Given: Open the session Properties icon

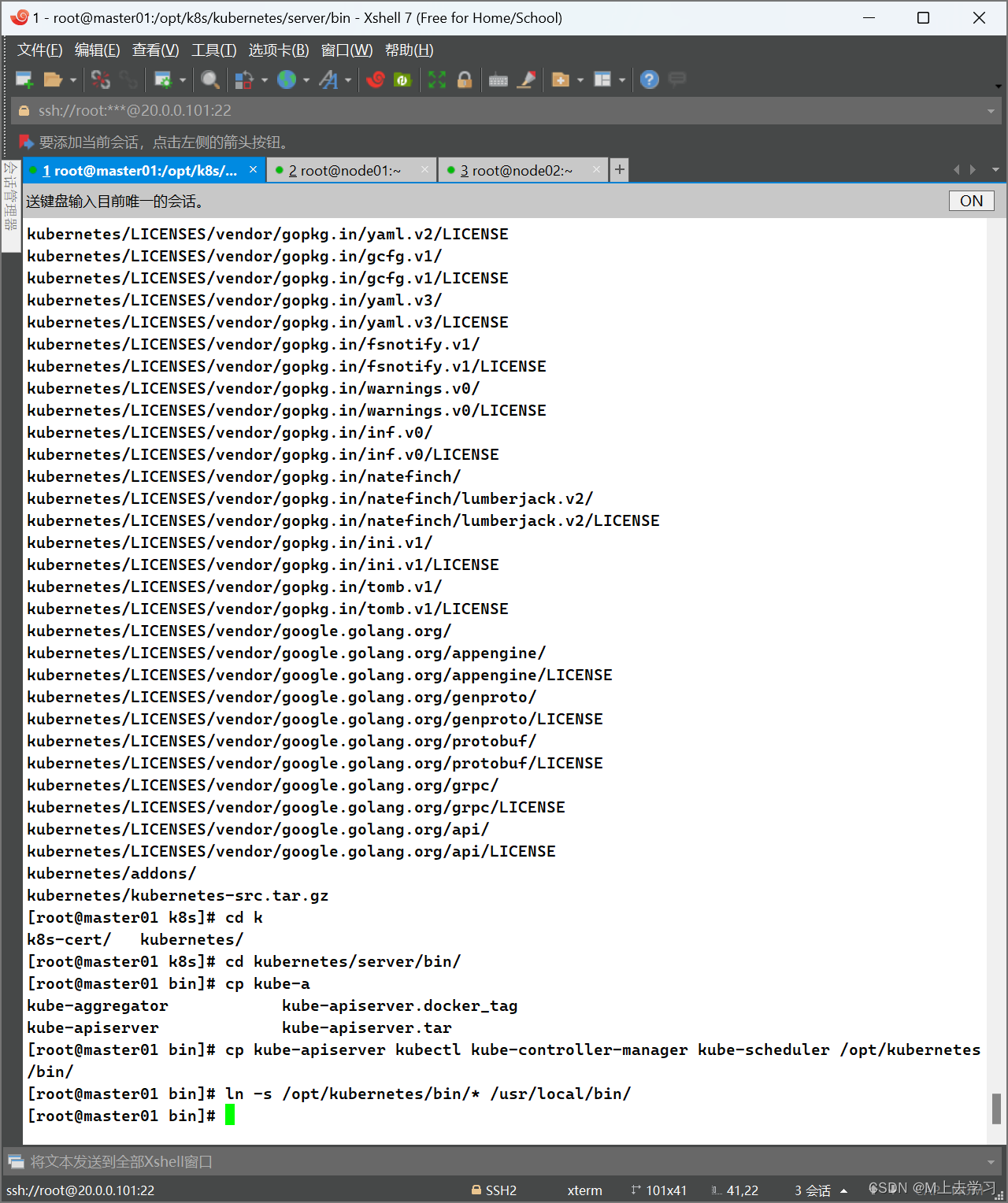Looking at the screenshot, I should pyautogui.click(x=163, y=80).
